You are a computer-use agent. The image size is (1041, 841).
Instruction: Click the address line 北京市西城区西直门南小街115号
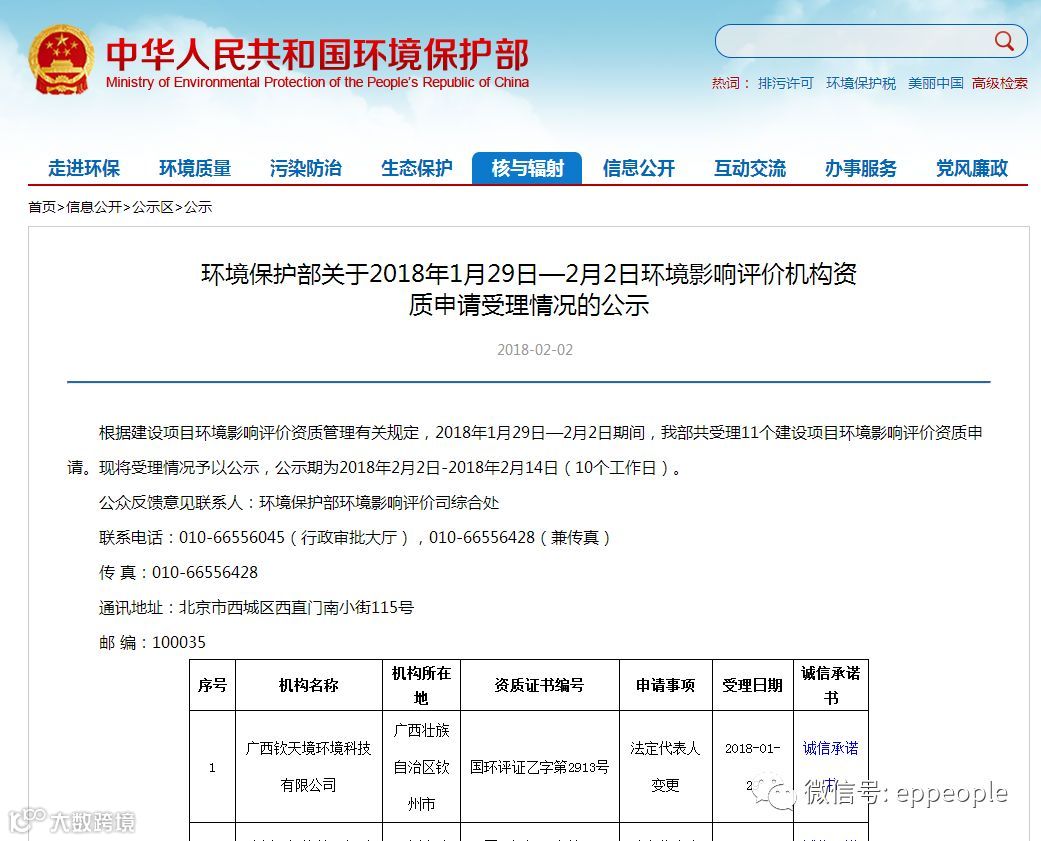coord(256,607)
